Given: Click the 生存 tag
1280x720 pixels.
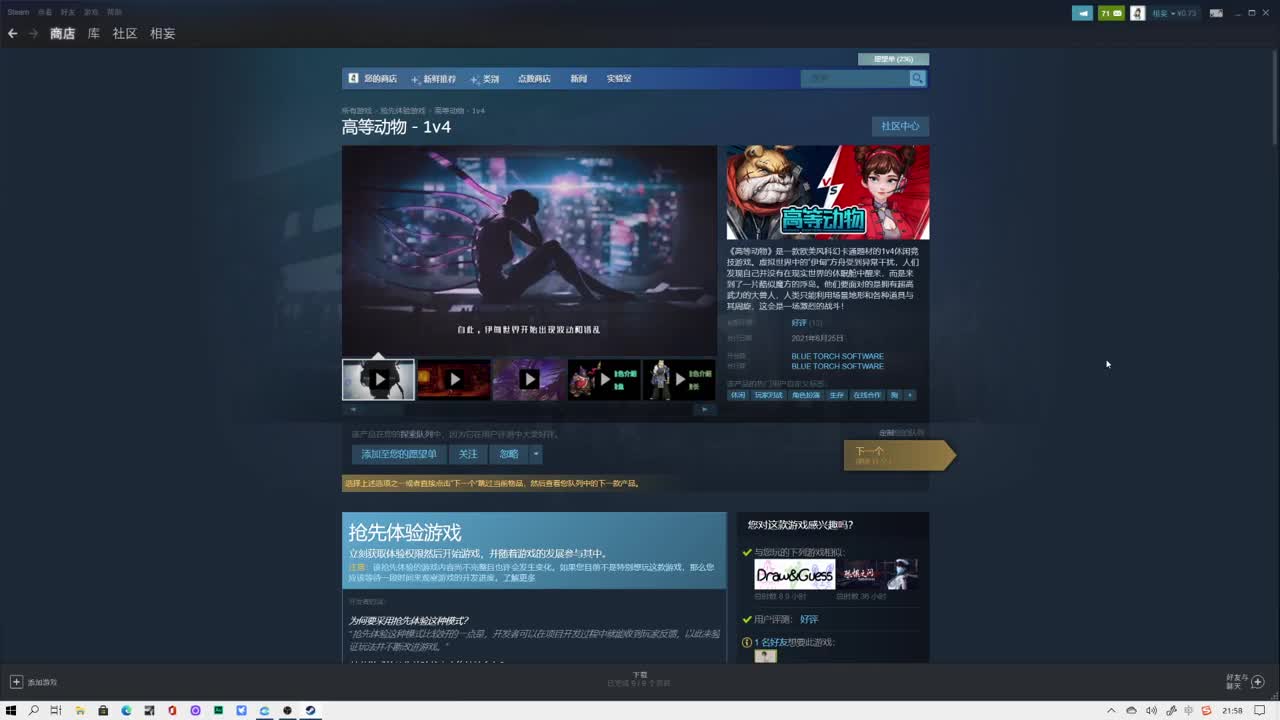Looking at the screenshot, I should click(837, 395).
